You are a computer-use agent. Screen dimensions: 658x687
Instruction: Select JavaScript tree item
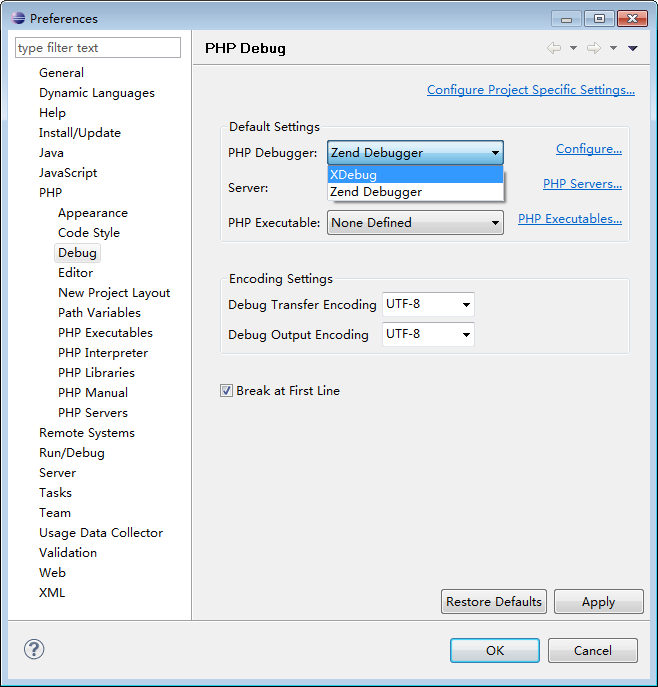68,173
